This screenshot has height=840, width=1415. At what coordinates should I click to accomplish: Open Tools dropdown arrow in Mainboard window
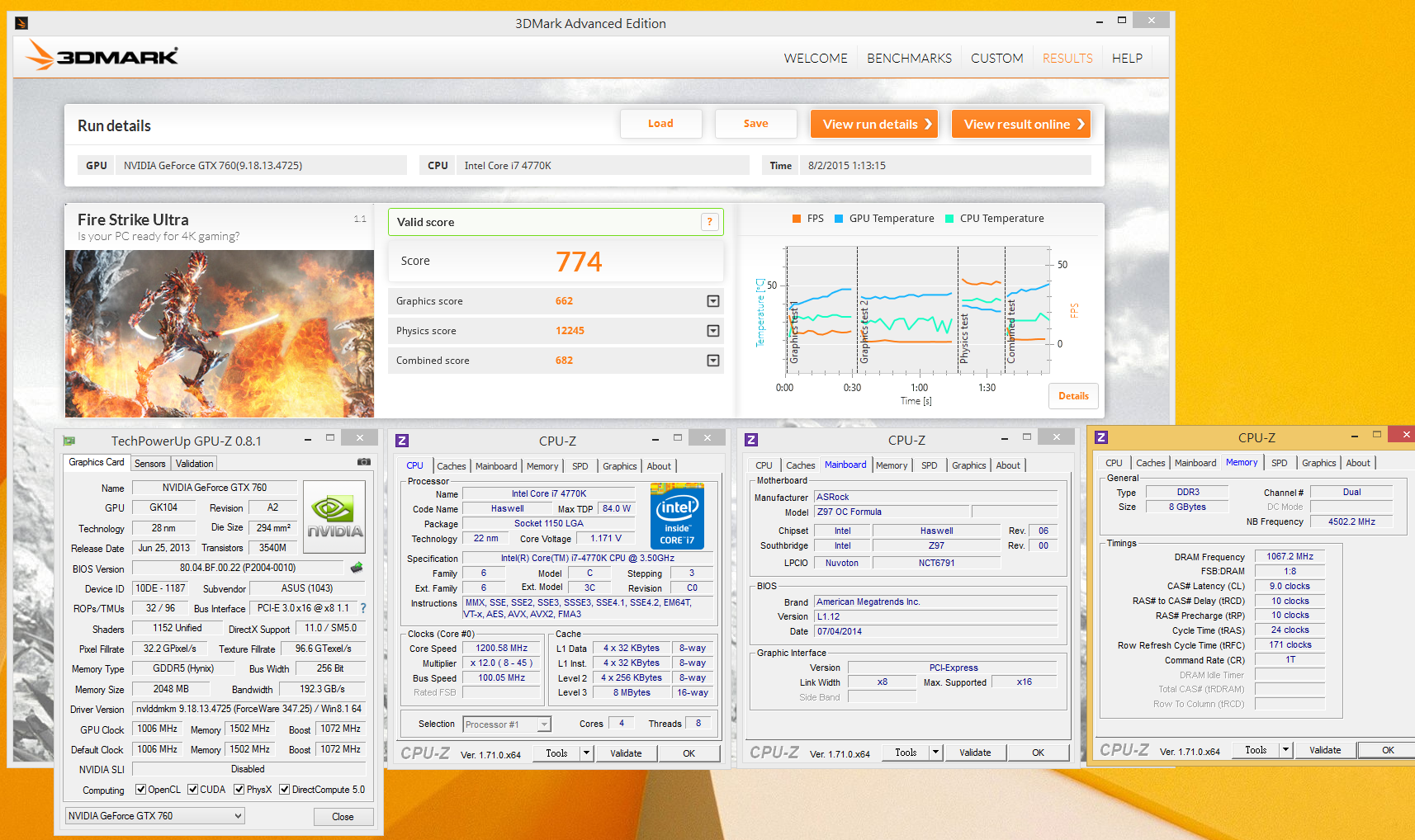point(936,753)
